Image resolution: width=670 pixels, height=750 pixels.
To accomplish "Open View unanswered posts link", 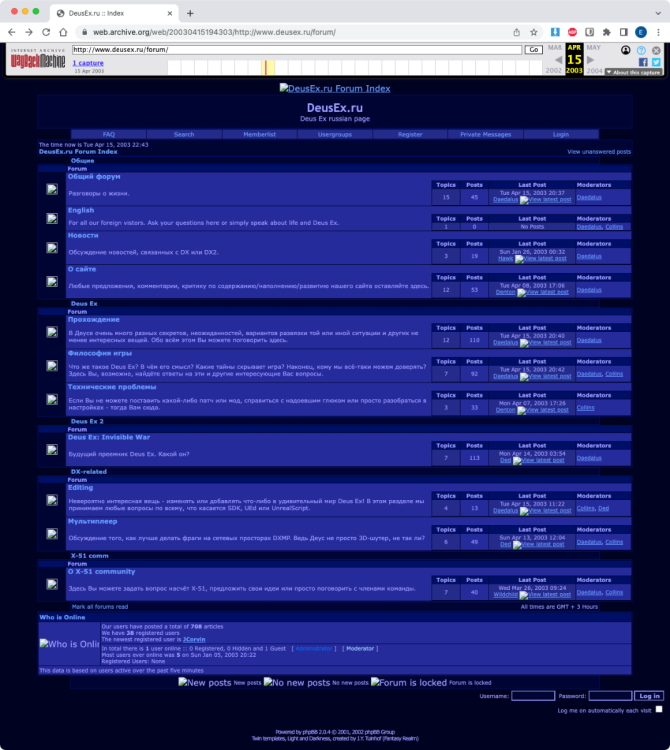I will point(599,152).
